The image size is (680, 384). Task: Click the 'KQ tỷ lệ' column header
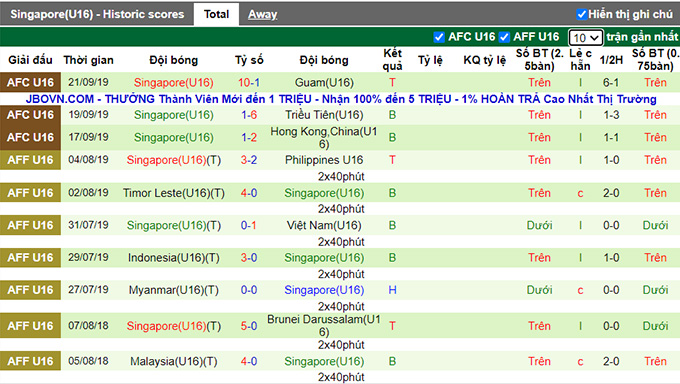(484, 60)
